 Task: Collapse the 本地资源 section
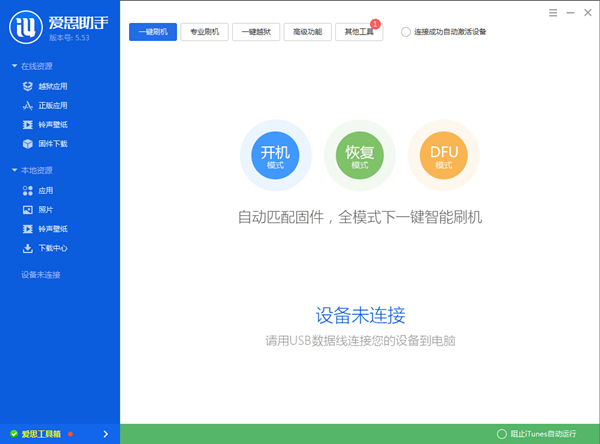point(15,170)
